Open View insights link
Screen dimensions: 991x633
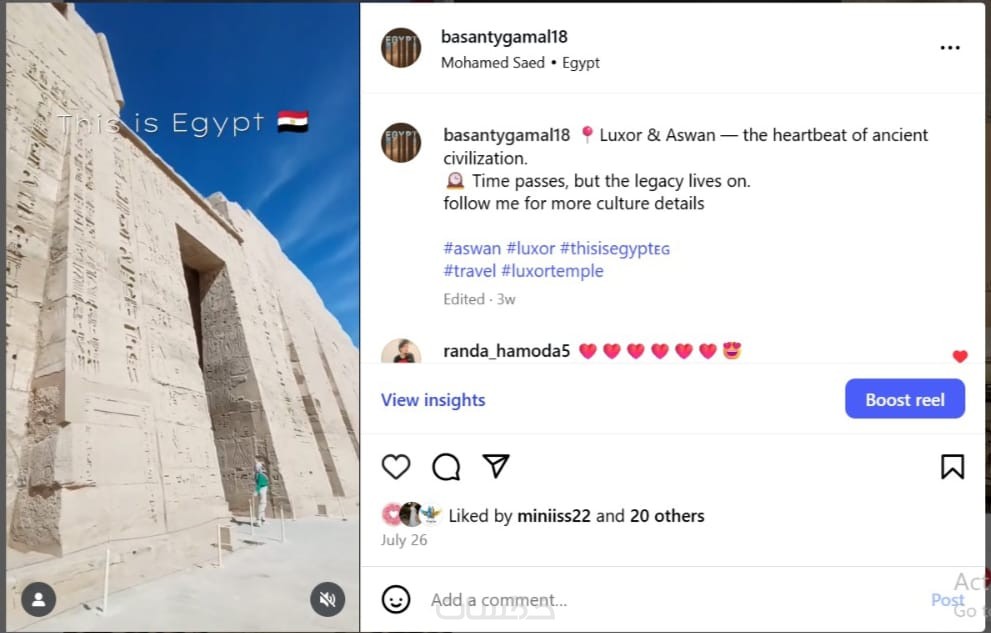tap(433, 400)
